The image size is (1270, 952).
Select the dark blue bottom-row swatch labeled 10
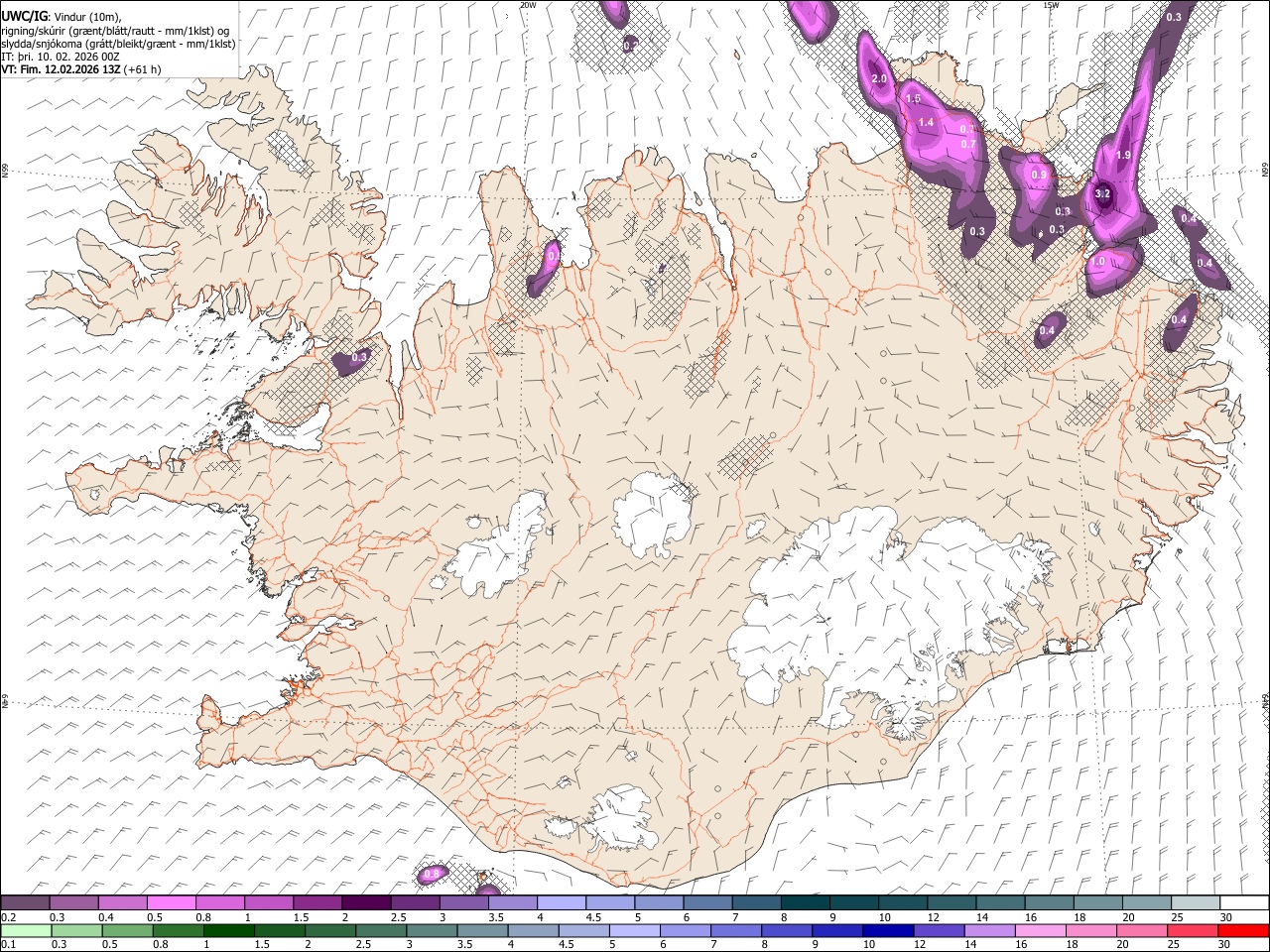(x=887, y=930)
